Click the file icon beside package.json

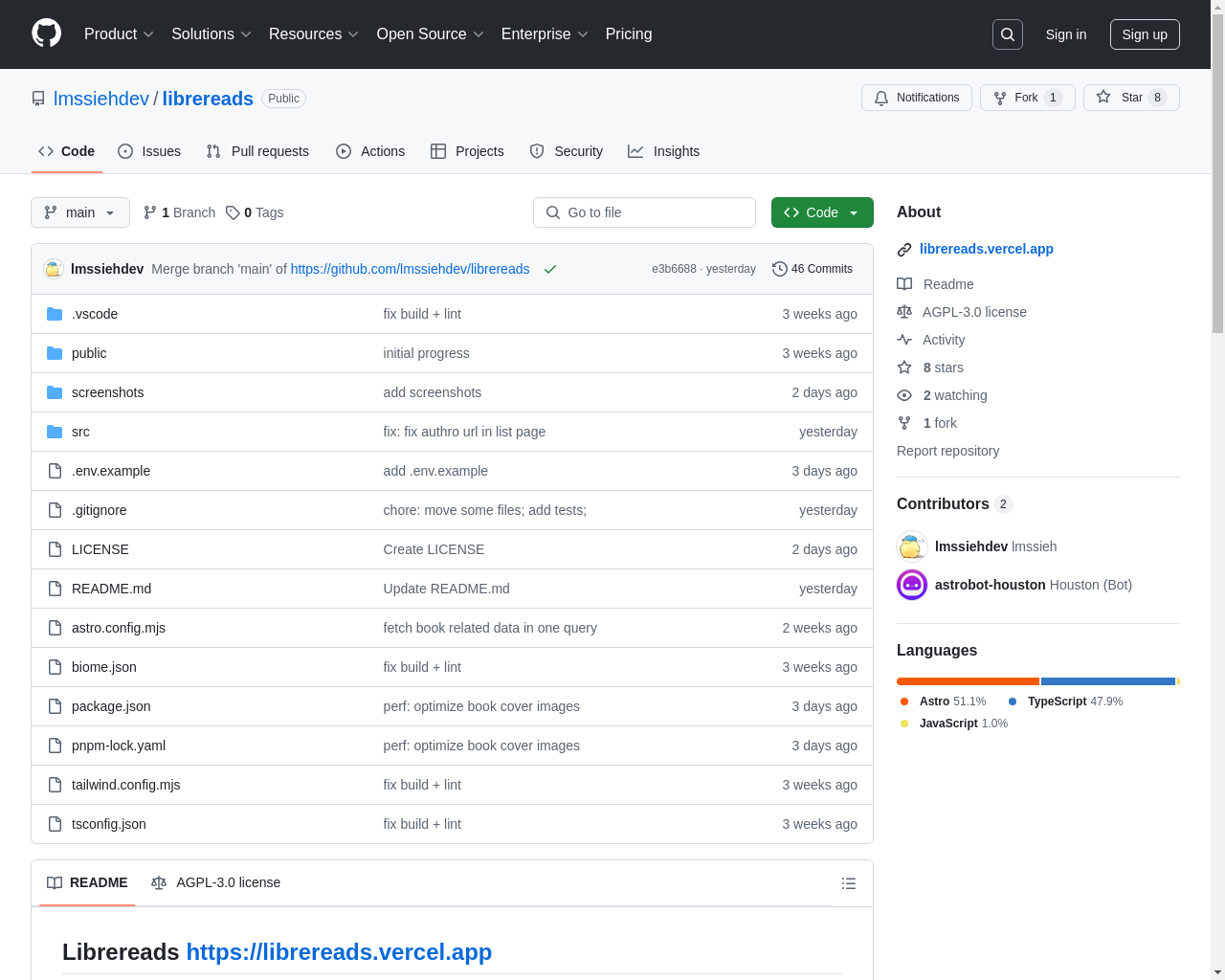55,706
